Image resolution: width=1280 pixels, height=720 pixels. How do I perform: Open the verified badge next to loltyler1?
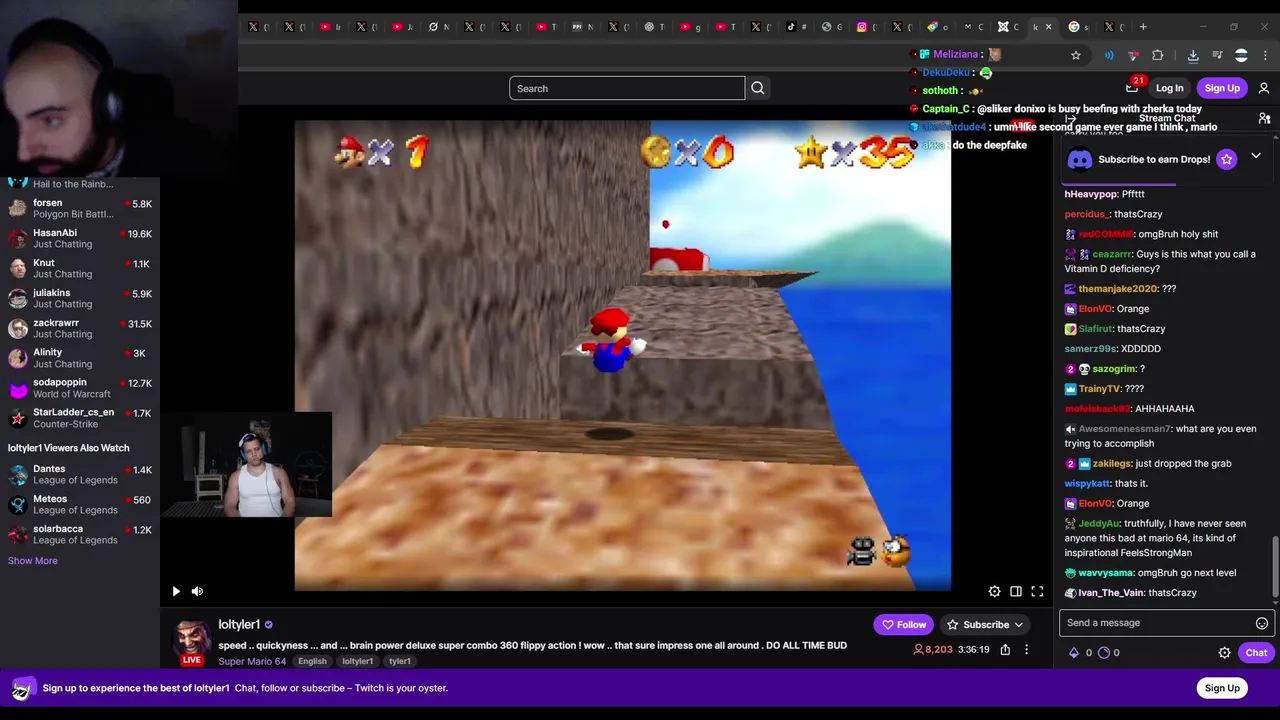(x=268, y=625)
